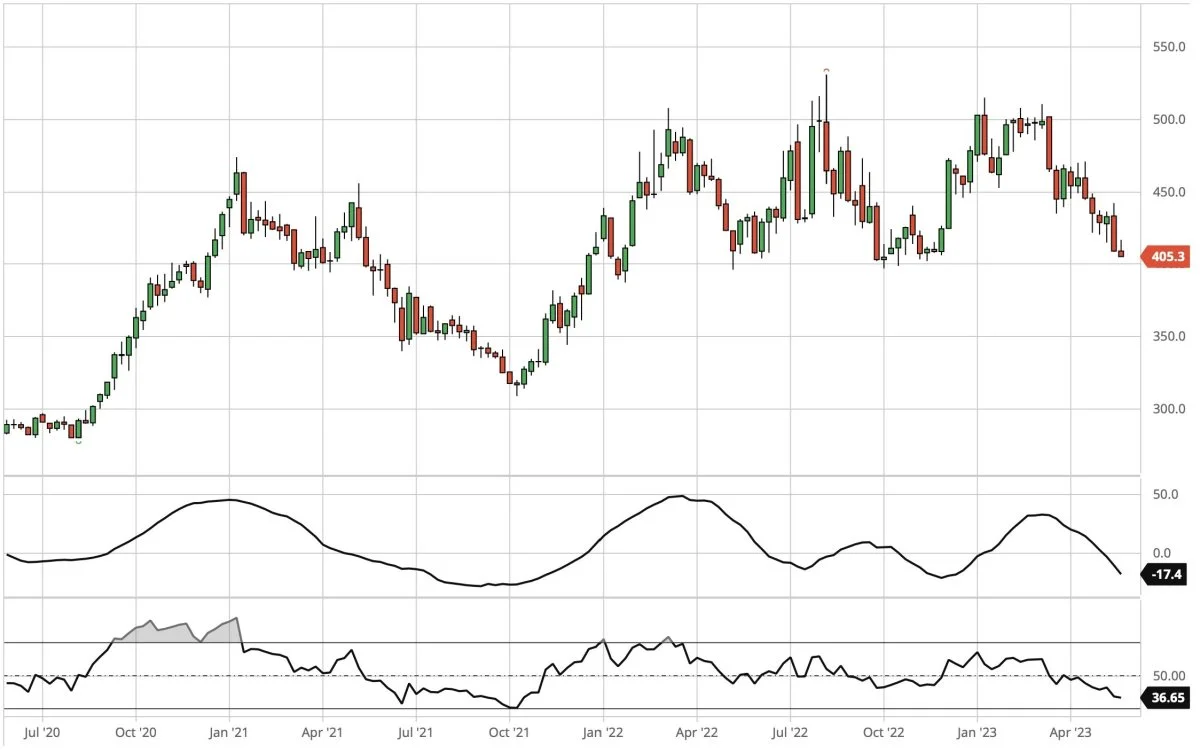
Task: Click the 500.0 price axis label
Action: click(1167, 120)
